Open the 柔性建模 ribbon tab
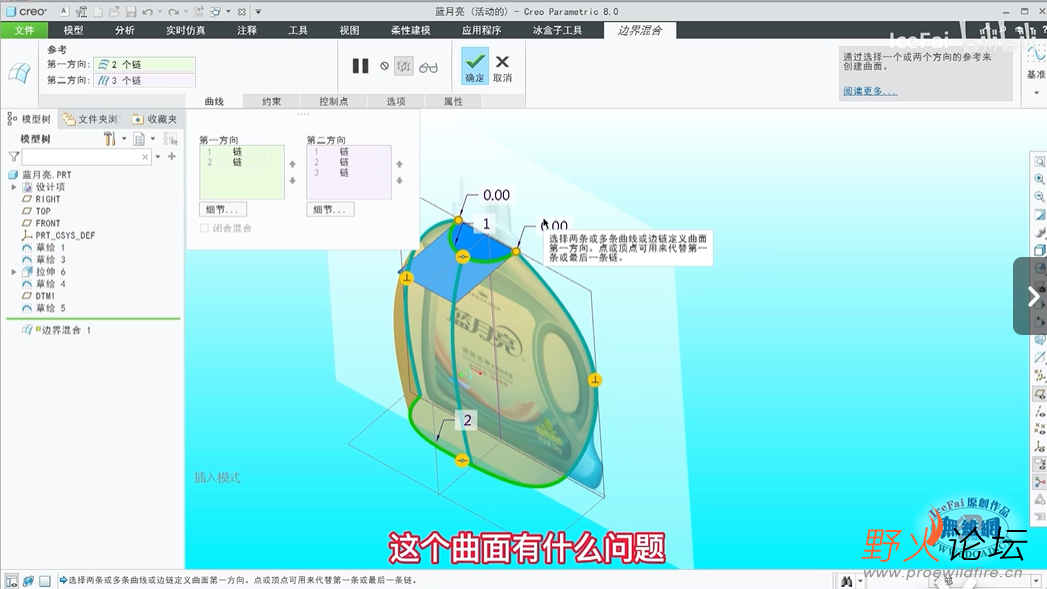Screen dimensions: 1047x589 pos(411,30)
